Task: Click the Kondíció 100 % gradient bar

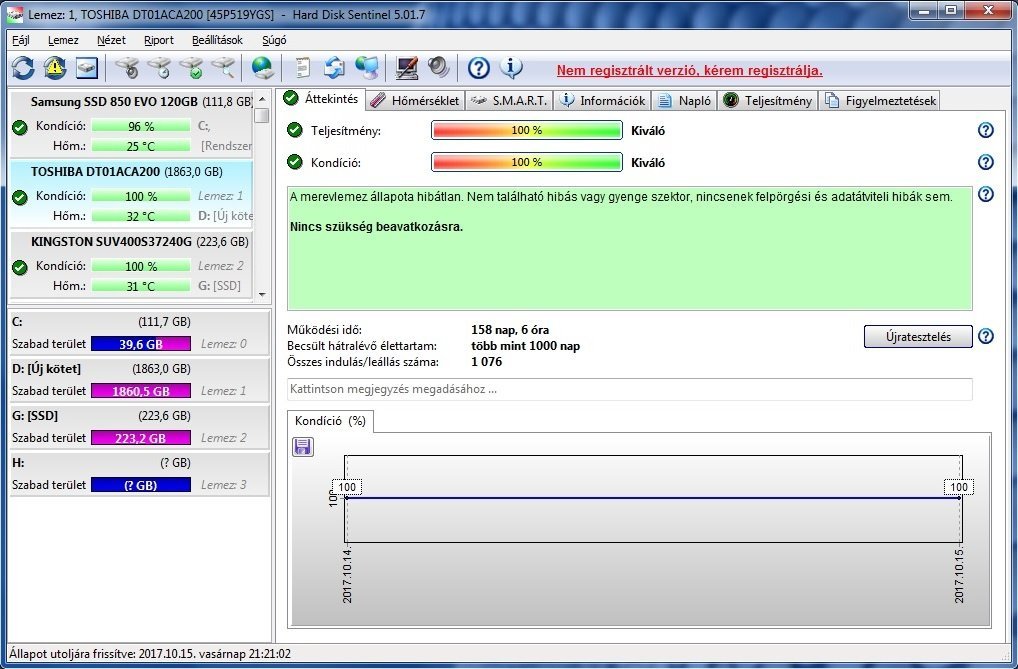Action: [x=527, y=162]
